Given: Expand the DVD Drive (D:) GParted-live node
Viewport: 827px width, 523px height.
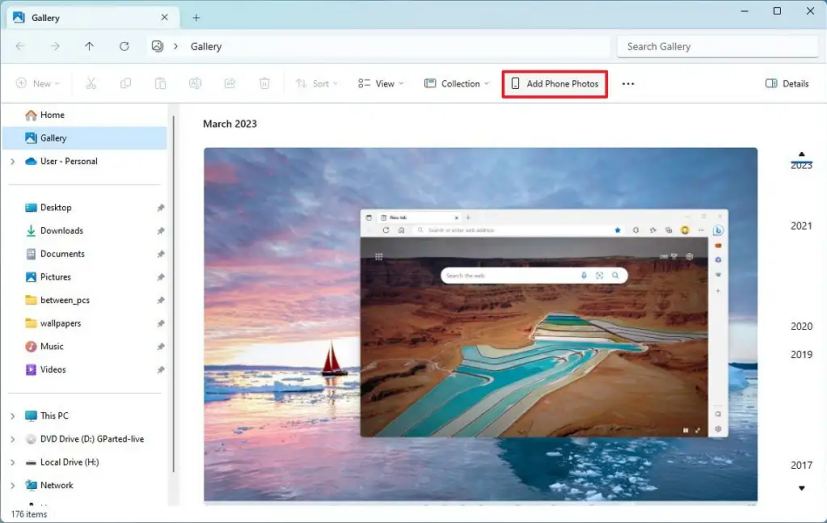Looking at the screenshot, I should tap(13, 439).
